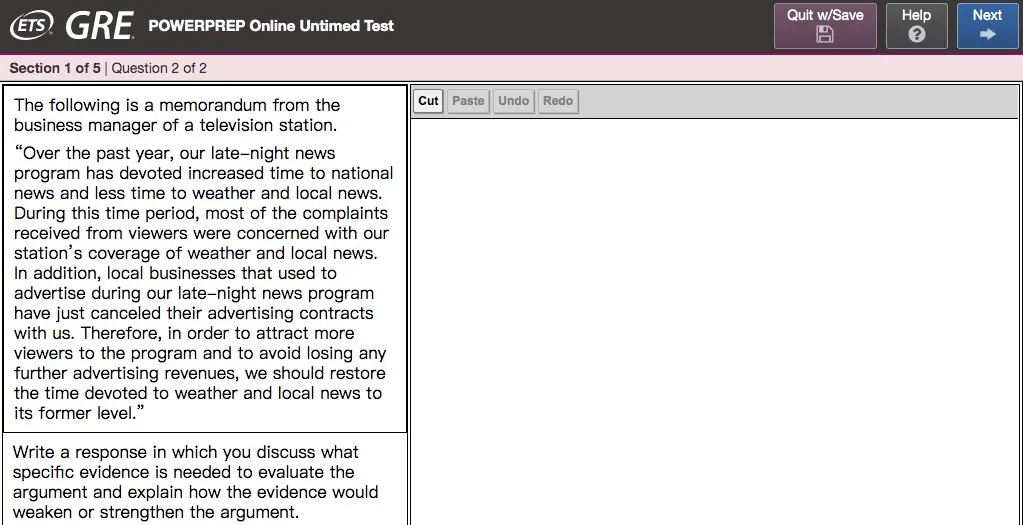This screenshot has height=525, width=1023.
Task: Click the Quit w/Save button label
Action: point(825,15)
